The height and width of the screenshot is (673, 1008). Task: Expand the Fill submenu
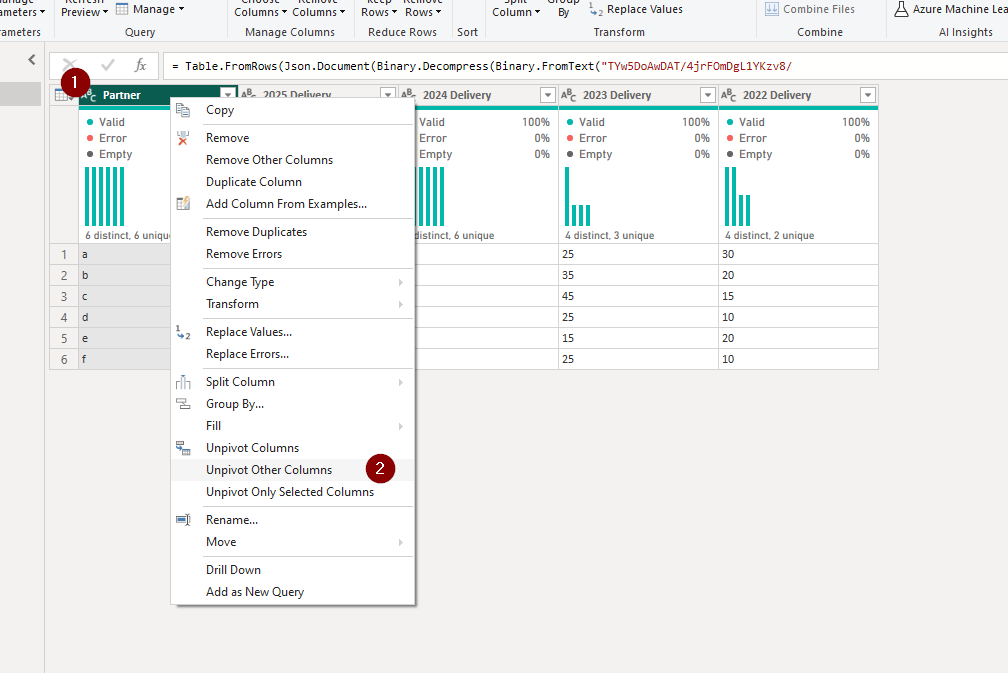click(x=400, y=426)
